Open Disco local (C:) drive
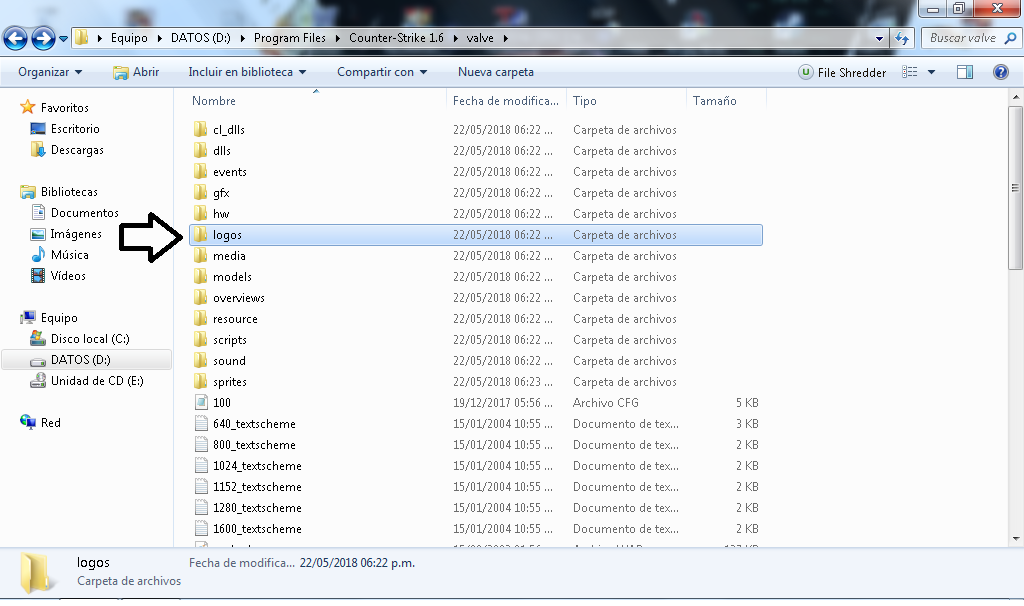 coord(90,339)
